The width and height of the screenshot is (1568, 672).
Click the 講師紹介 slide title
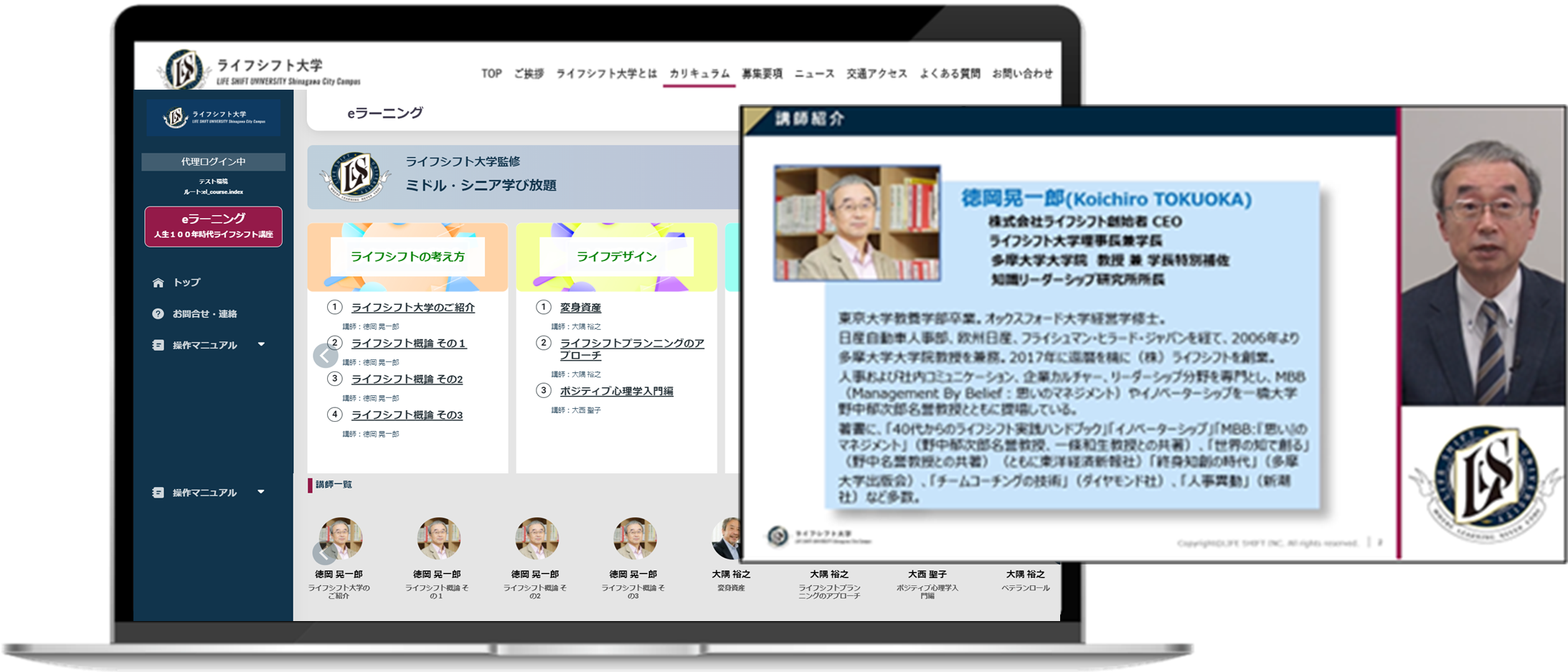[810, 119]
